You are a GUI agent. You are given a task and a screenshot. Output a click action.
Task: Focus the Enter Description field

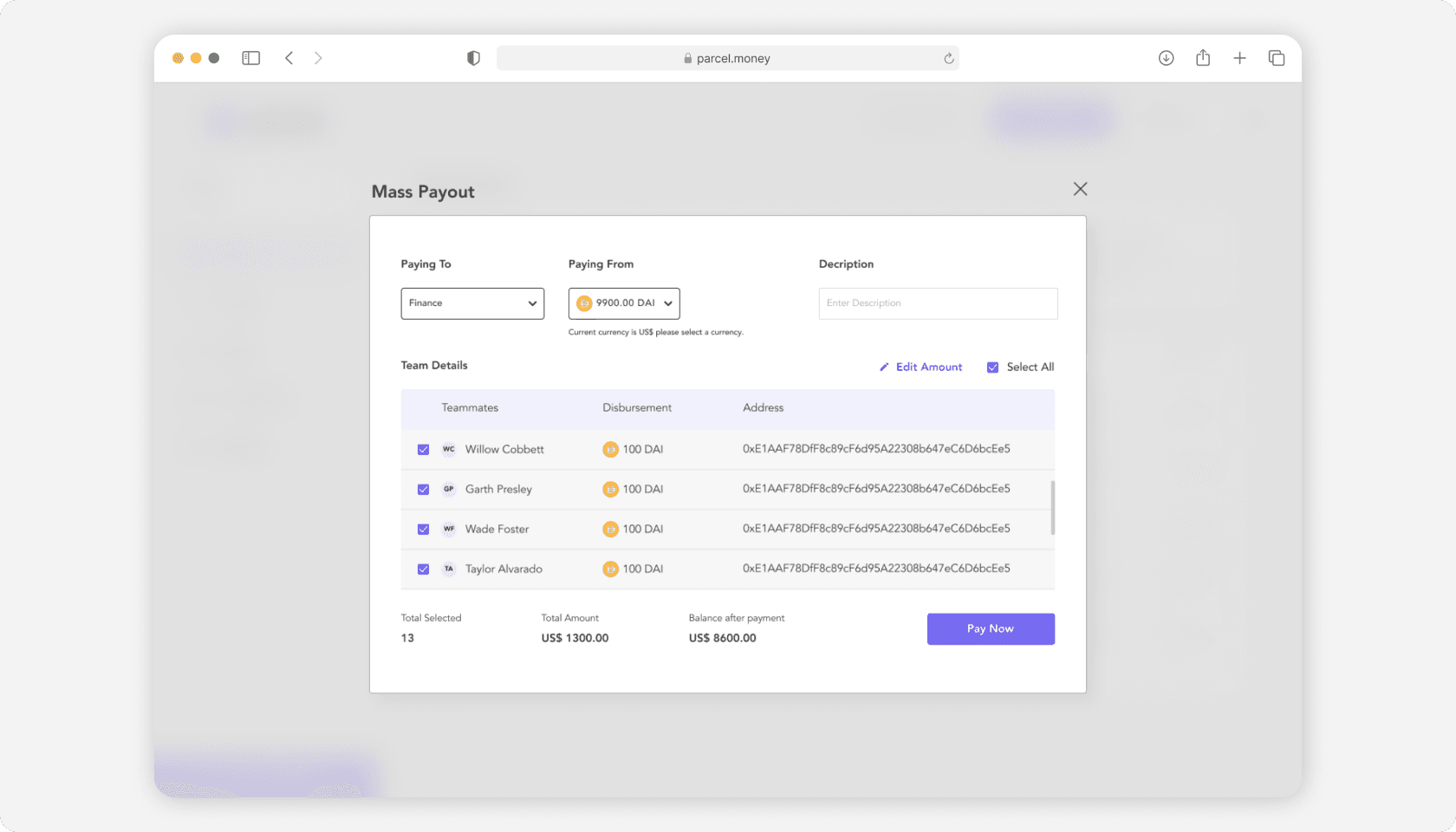point(938,303)
